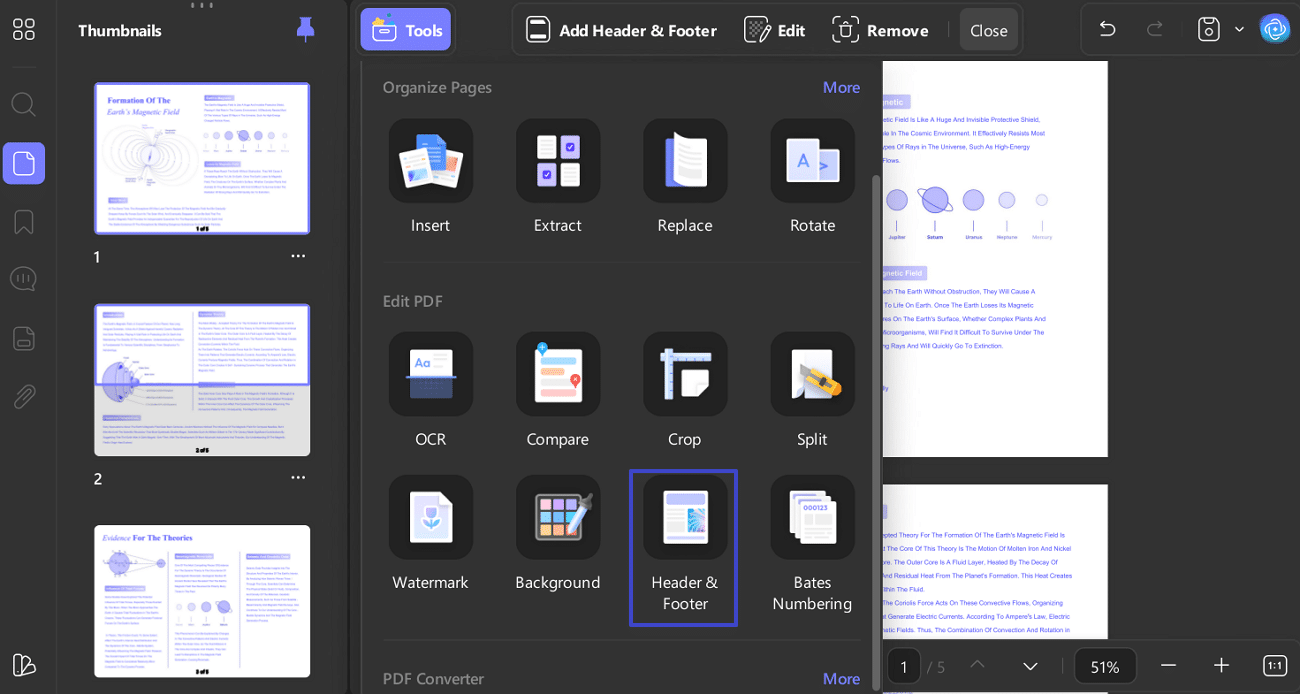Toggle the thumbnails panel pin
Screen dimensions: 1300x694
tap(306, 30)
